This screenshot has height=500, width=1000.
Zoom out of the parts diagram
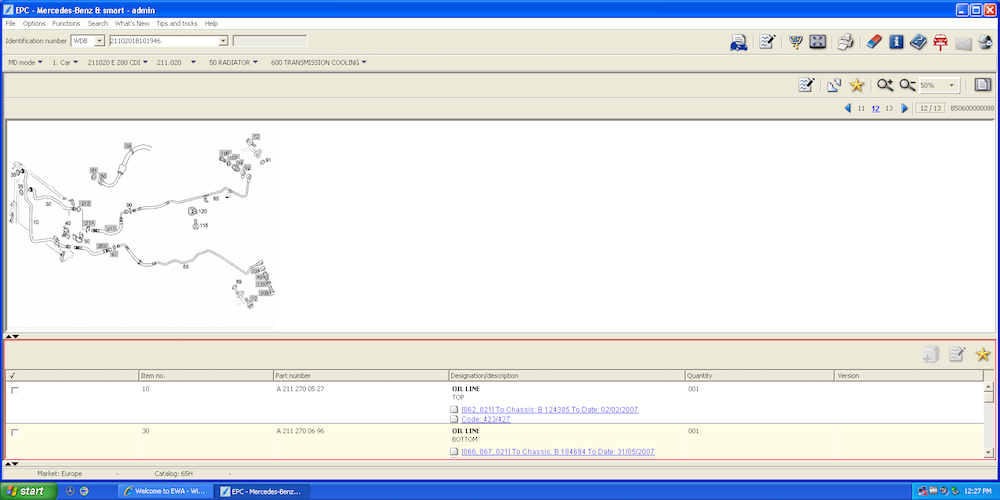coord(908,85)
